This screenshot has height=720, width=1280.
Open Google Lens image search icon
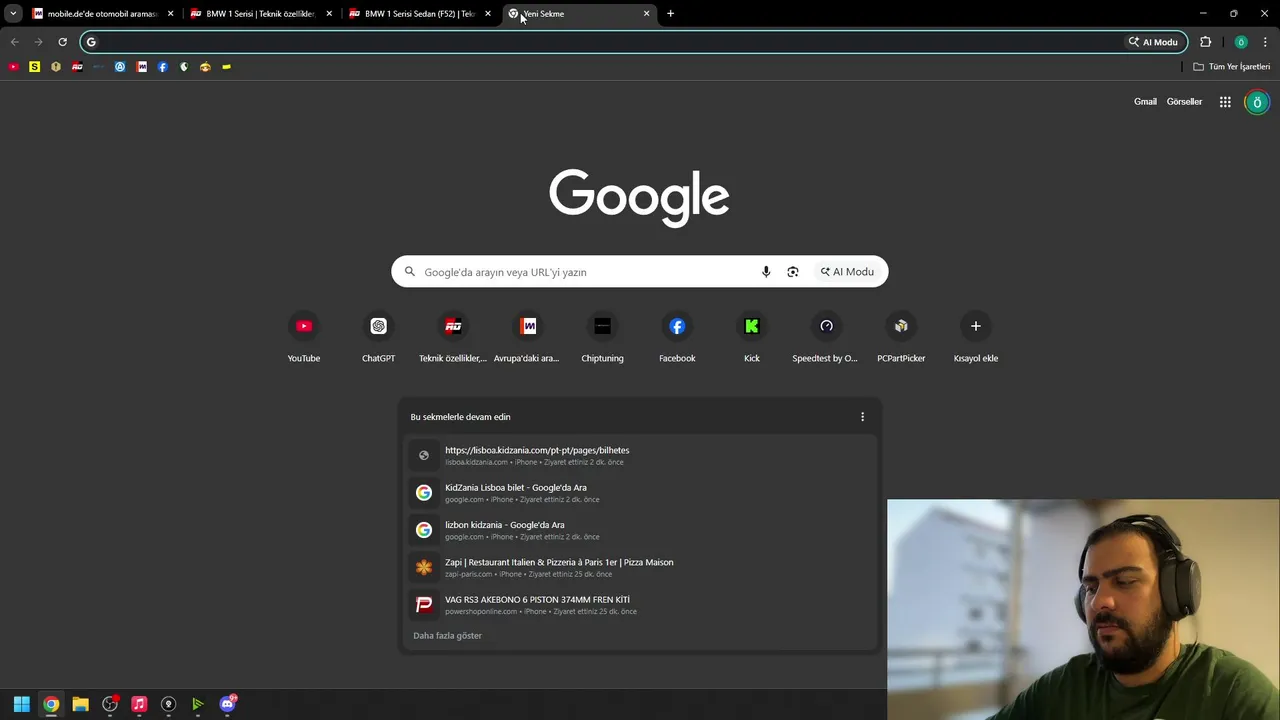[x=793, y=272]
